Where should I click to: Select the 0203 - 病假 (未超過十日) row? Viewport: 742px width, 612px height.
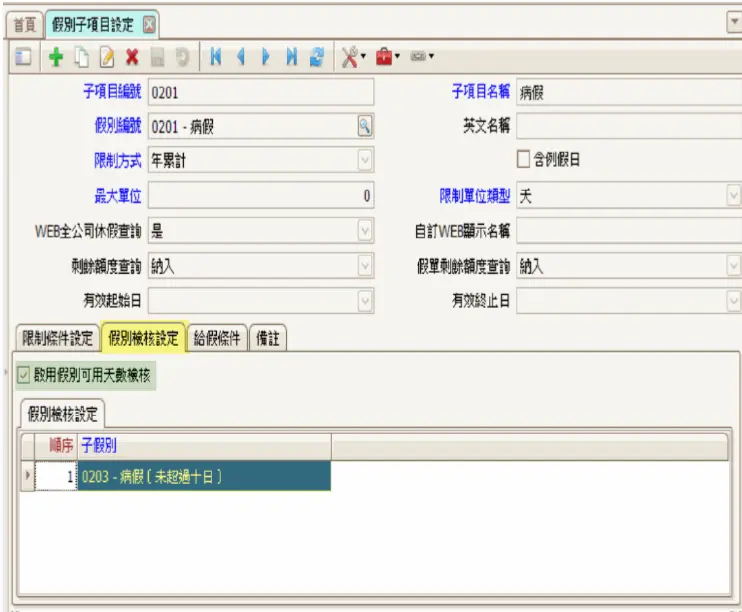click(x=204, y=477)
